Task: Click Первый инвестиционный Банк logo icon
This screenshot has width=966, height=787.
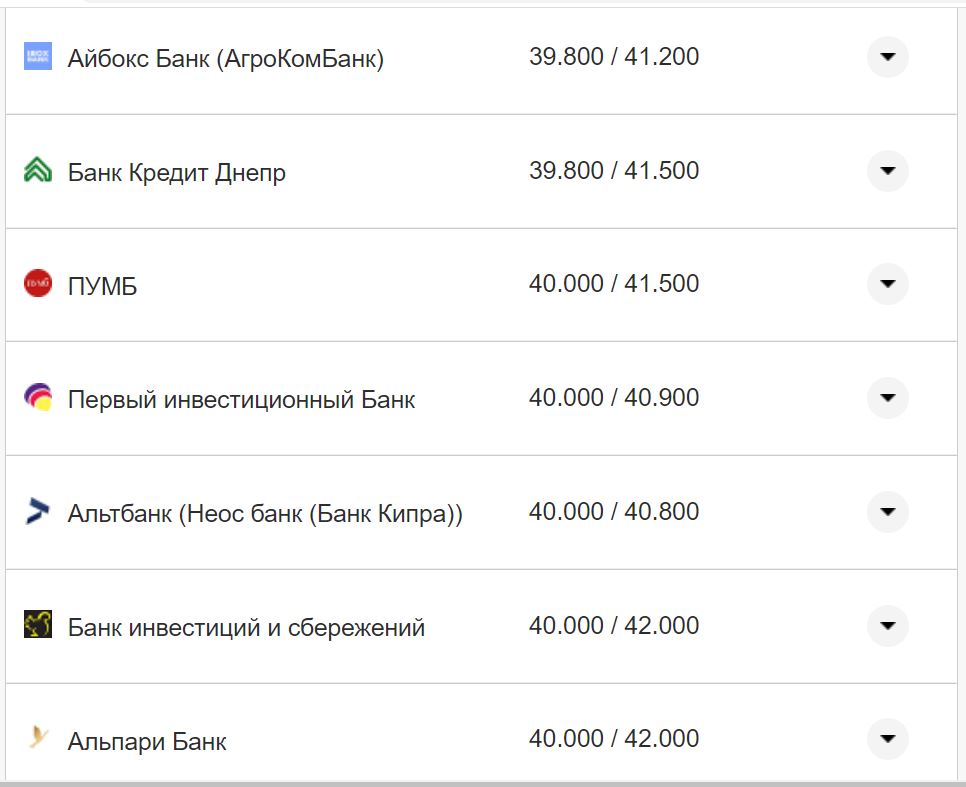Action: (x=37, y=398)
